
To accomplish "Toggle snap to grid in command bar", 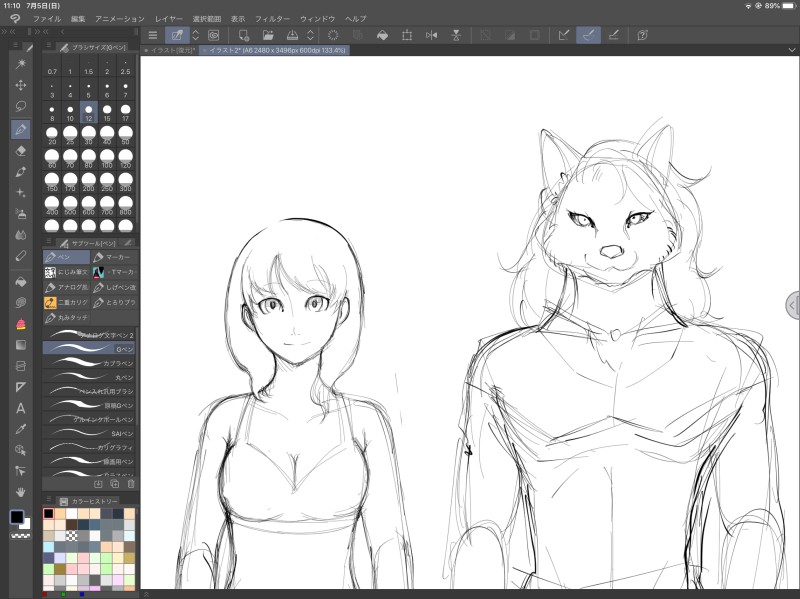I will (613, 35).
